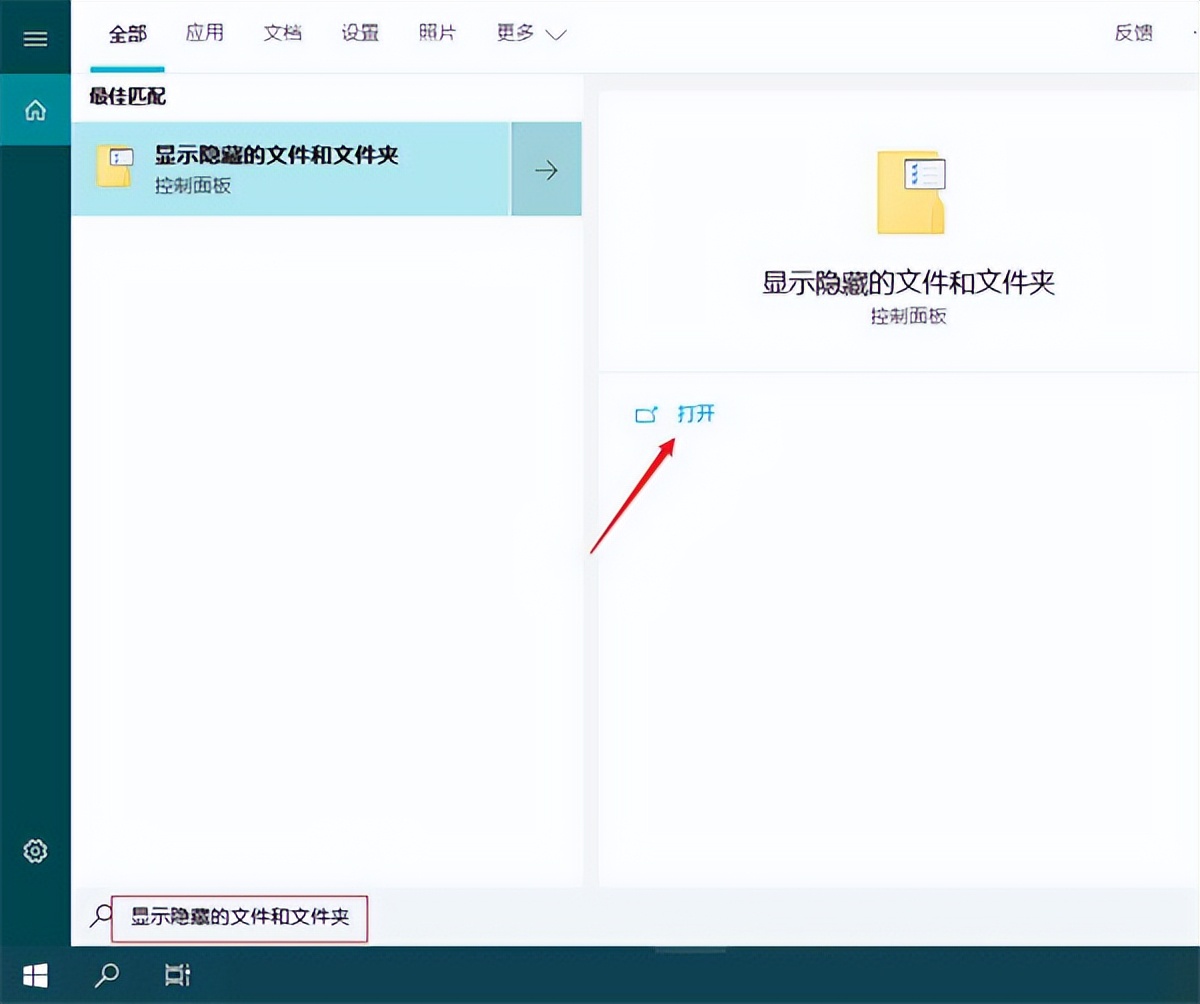The height and width of the screenshot is (1004, 1200).
Task: Click the 反馈 feedback link
Action: tap(1133, 32)
